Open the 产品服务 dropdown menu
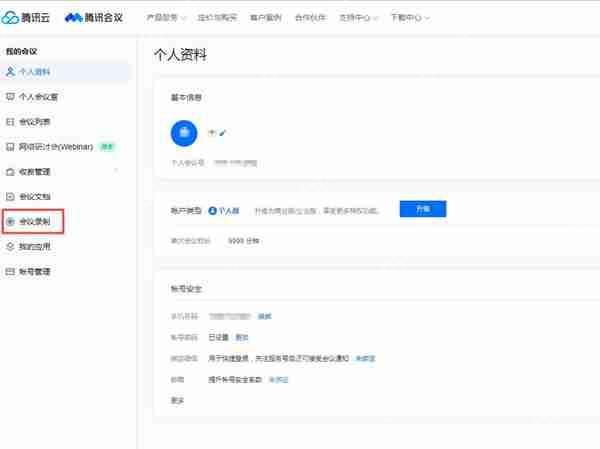This screenshot has width=600, height=449. [166, 18]
